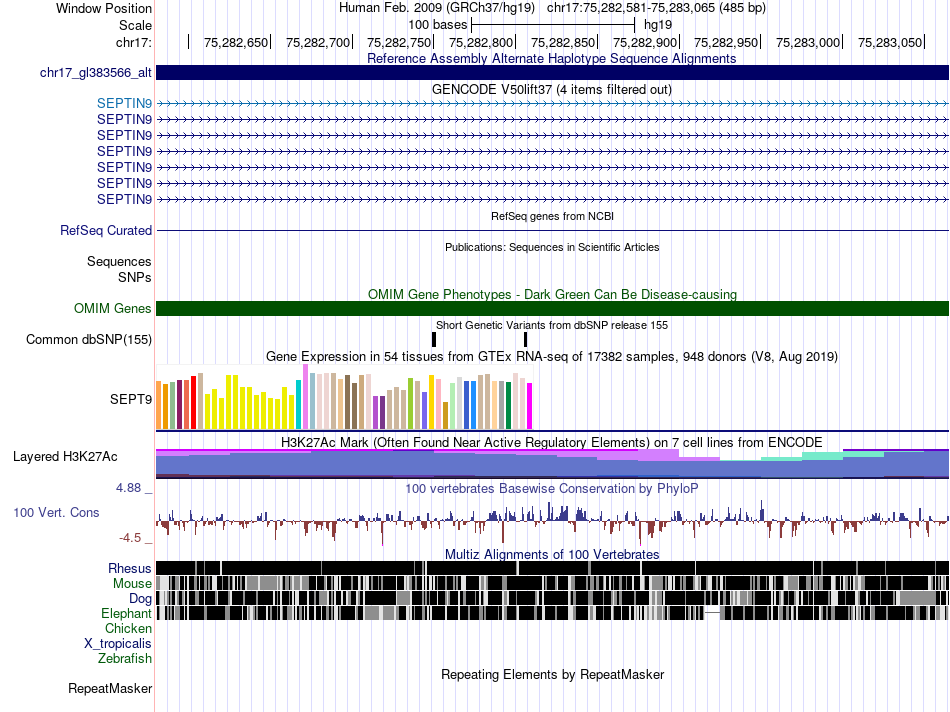This screenshot has height=712, width=950.
Task: Open 100 vertebrates Basewise Conservation by PhyloP title
Action: [x=551, y=488]
